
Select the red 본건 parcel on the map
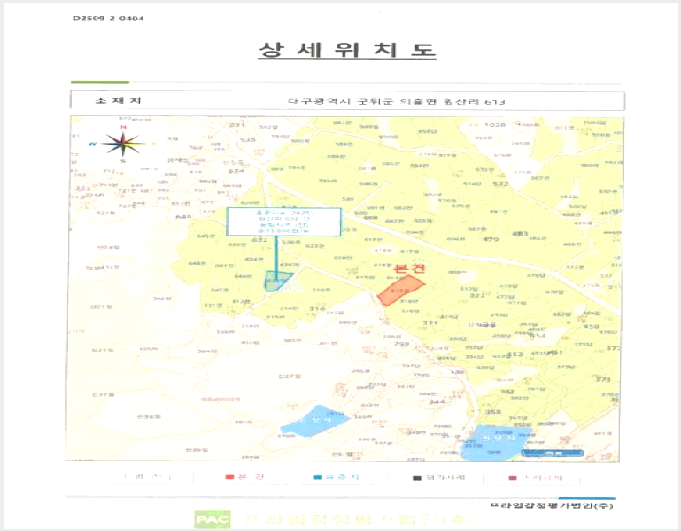click(x=400, y=290)
